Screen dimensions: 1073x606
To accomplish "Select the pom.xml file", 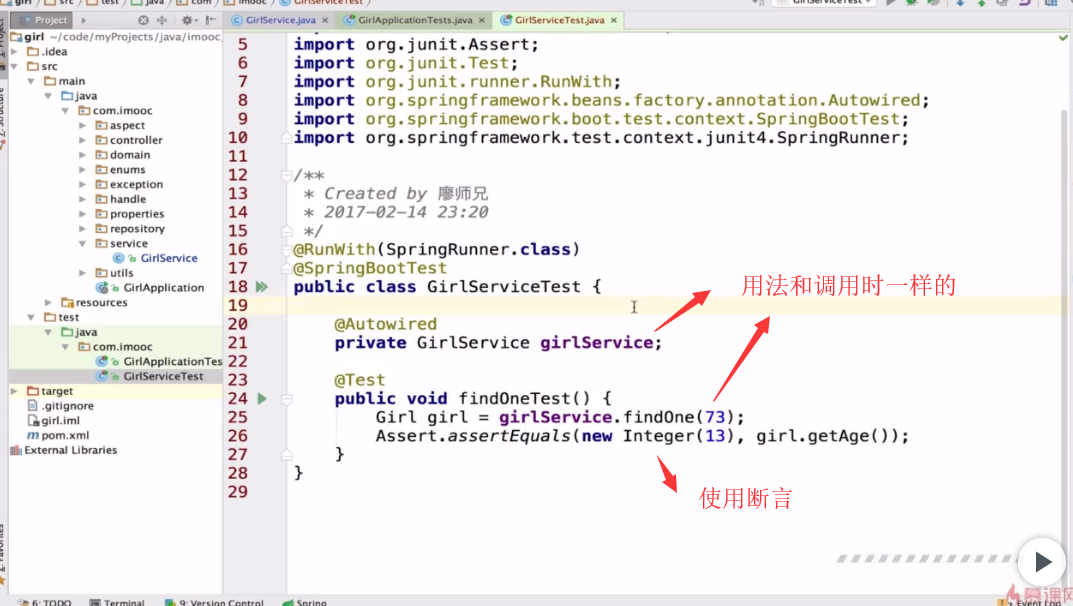I will click(x=65, y=435).
